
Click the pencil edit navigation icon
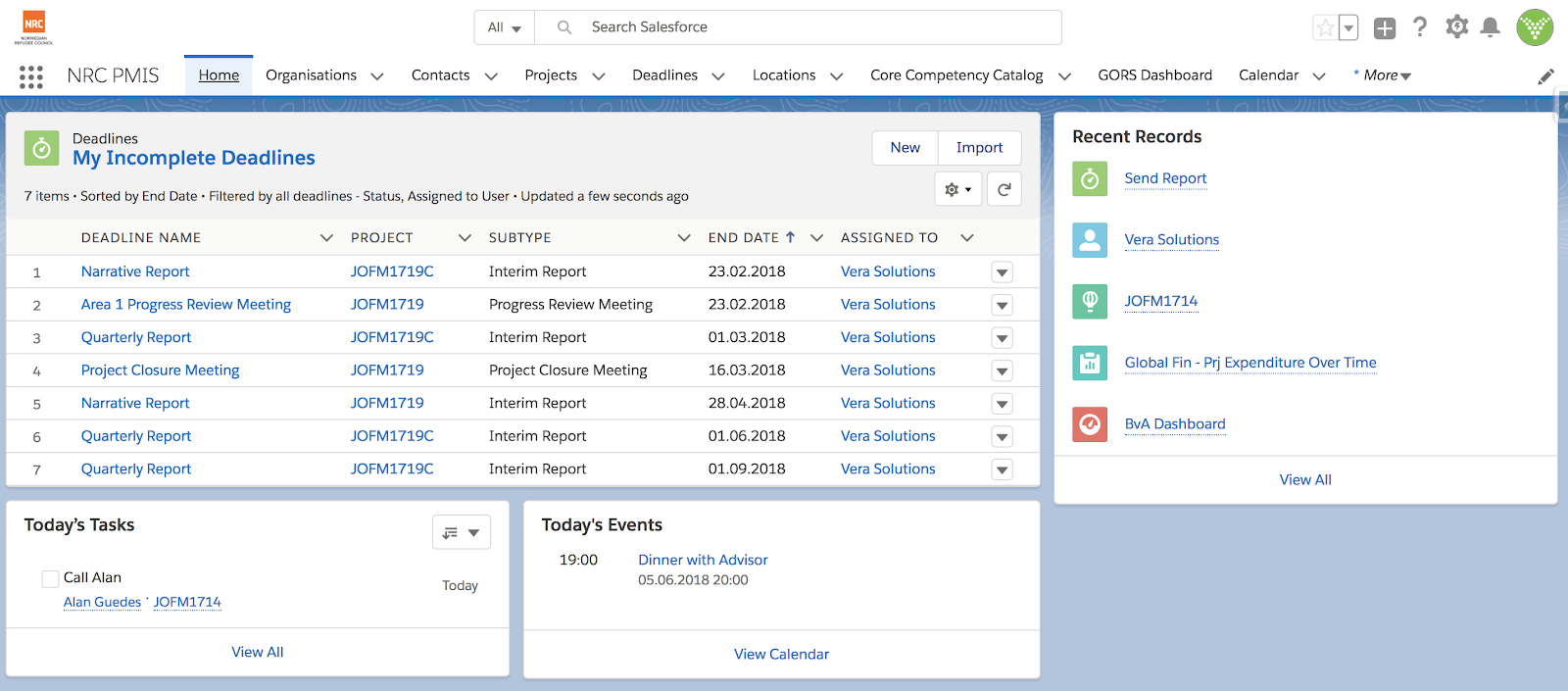[x=1546, y=76]
